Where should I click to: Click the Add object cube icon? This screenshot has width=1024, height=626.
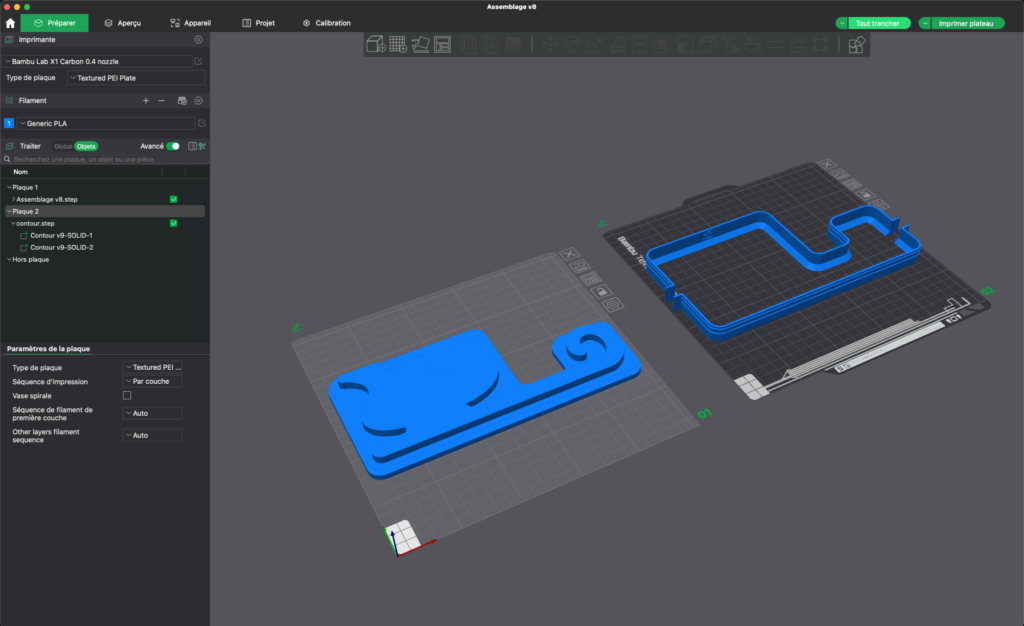point(375,44)
